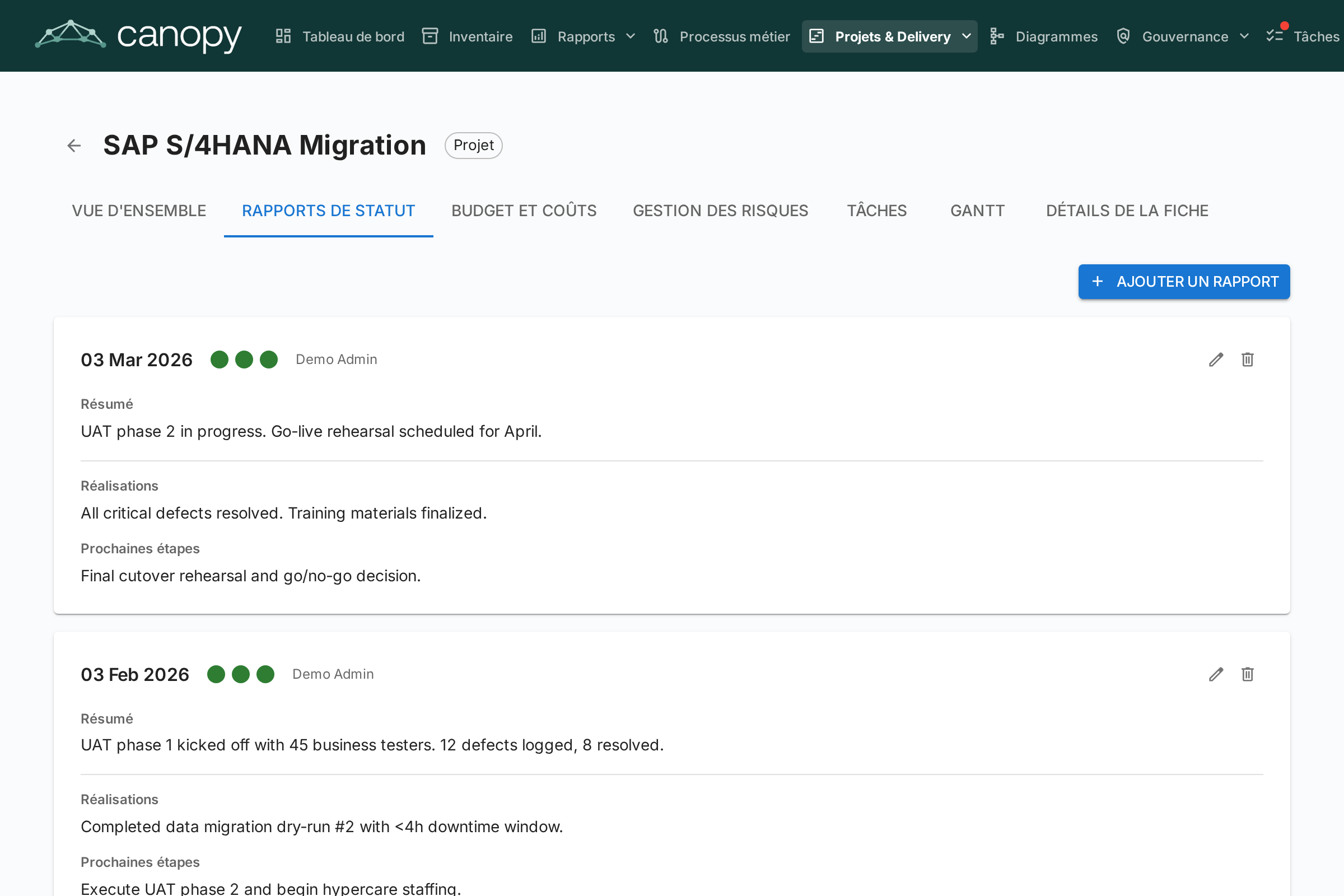Click text 'Completed data migration dry-run #2'

tap(218, 827)
